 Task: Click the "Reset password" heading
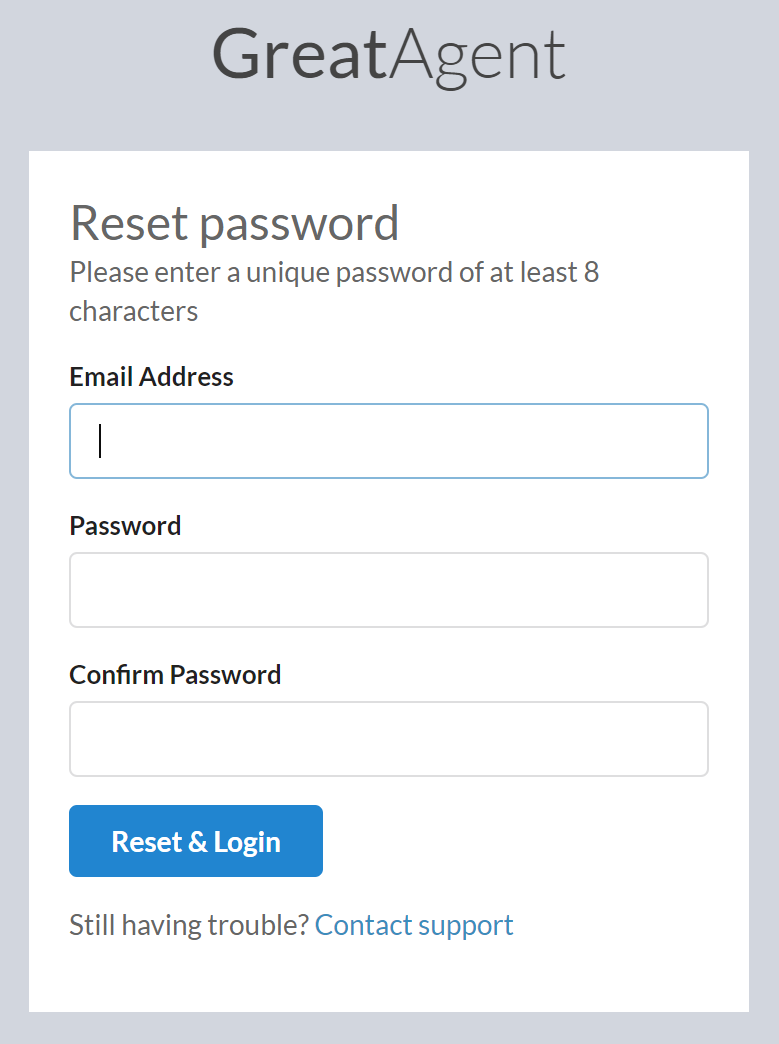tap(234, 223)
